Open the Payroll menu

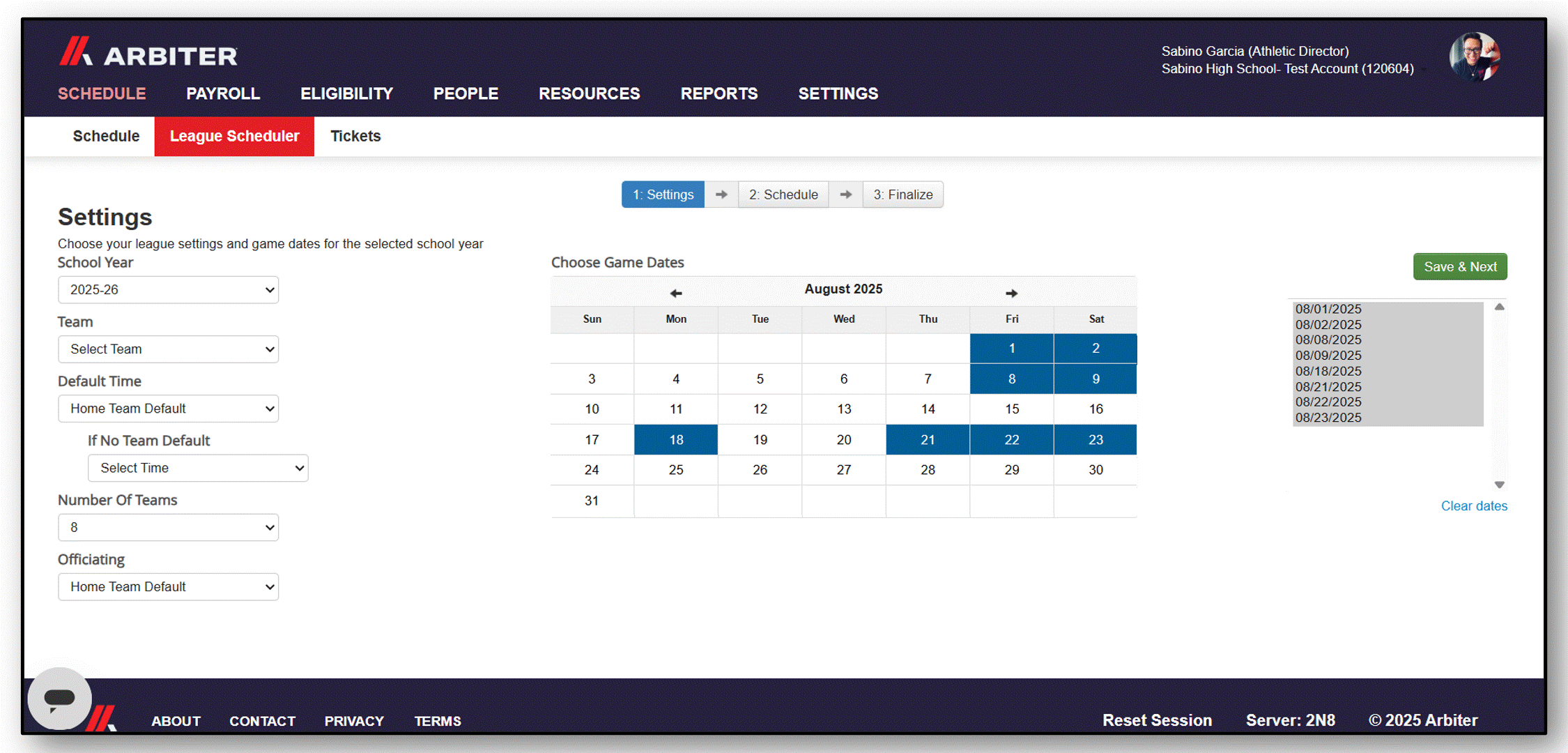tap(222, 93)
